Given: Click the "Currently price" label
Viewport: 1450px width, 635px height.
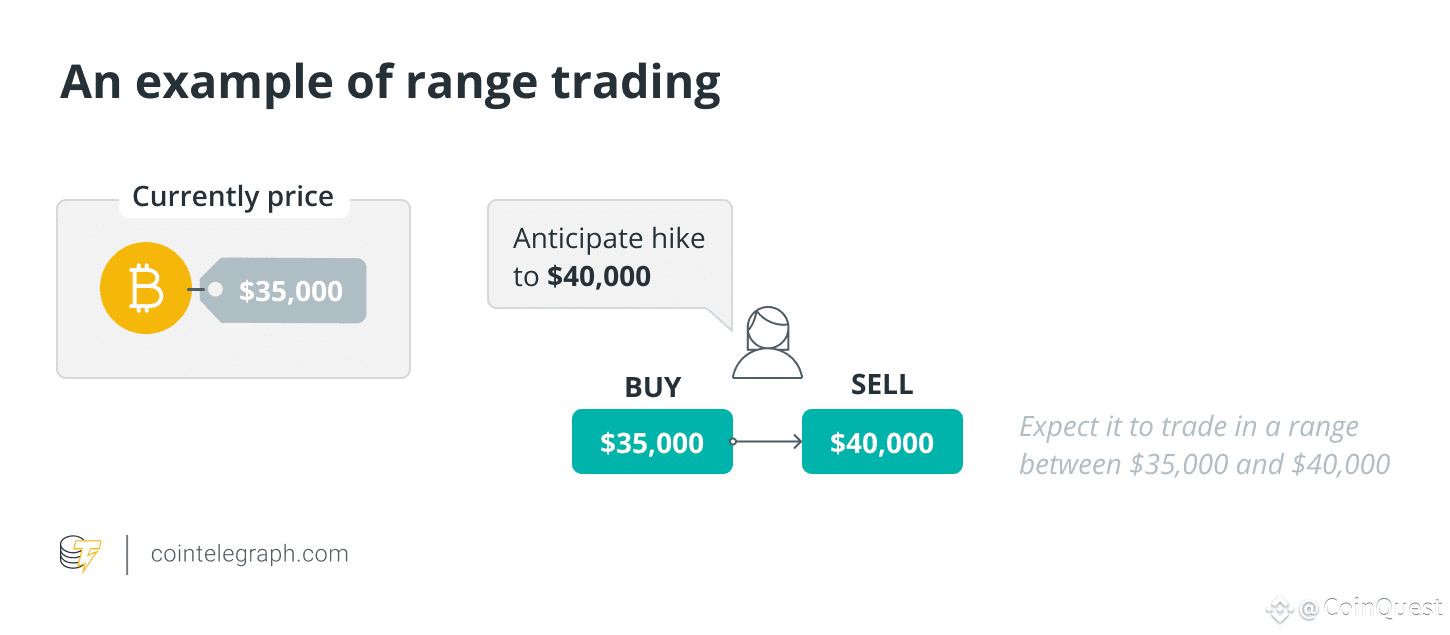Looking at the screenshot, I should [x=233, y=196].
